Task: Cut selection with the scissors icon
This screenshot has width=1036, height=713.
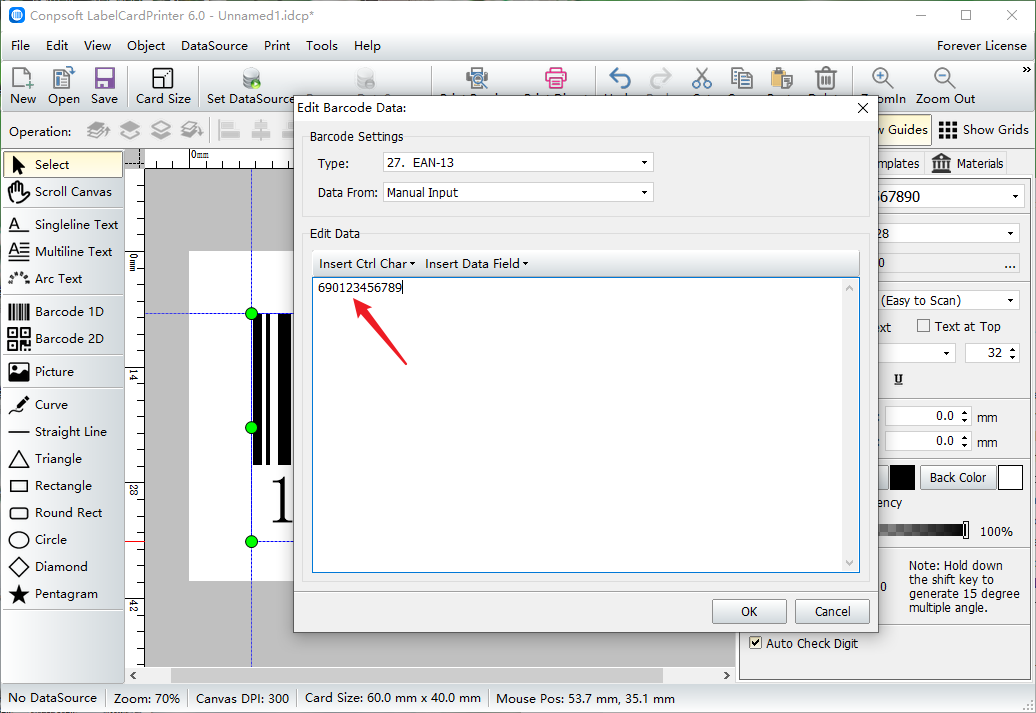Action: click(x=702, y=79)
